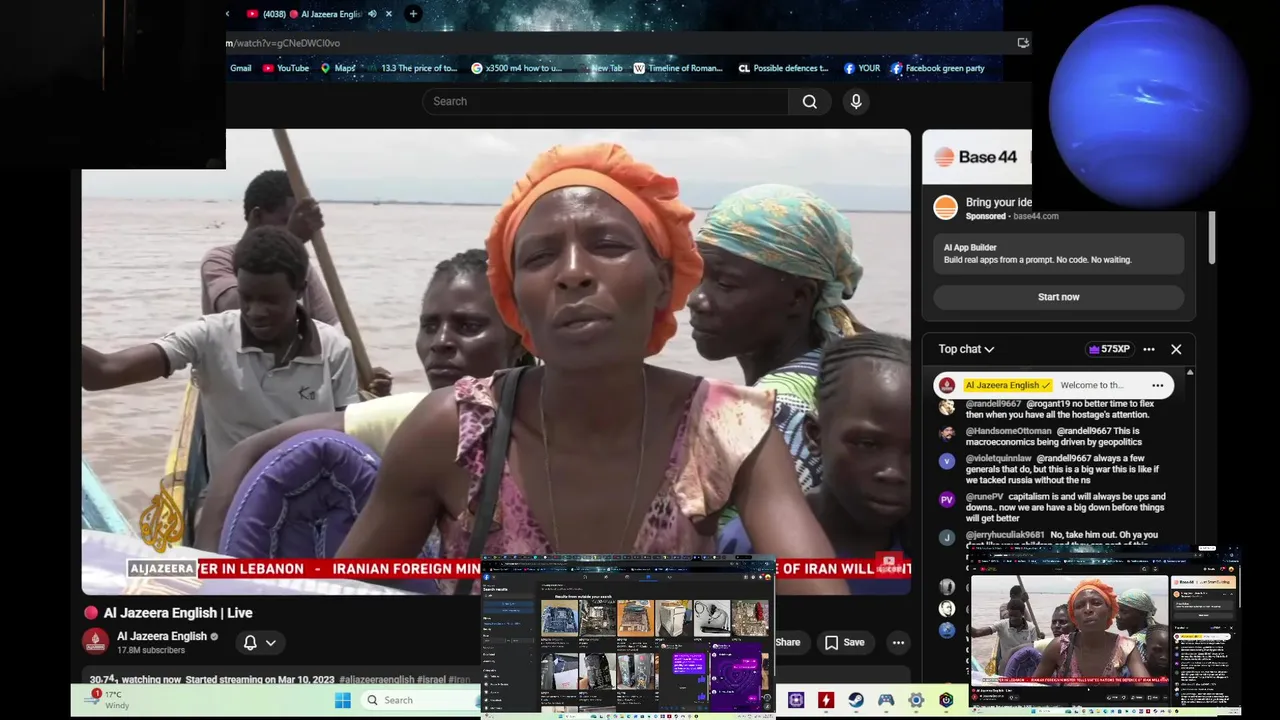Open 'x3500 m4 how to u...' bookmark
The width and height of the screenshot is (1280, 720).
point(517,68)
